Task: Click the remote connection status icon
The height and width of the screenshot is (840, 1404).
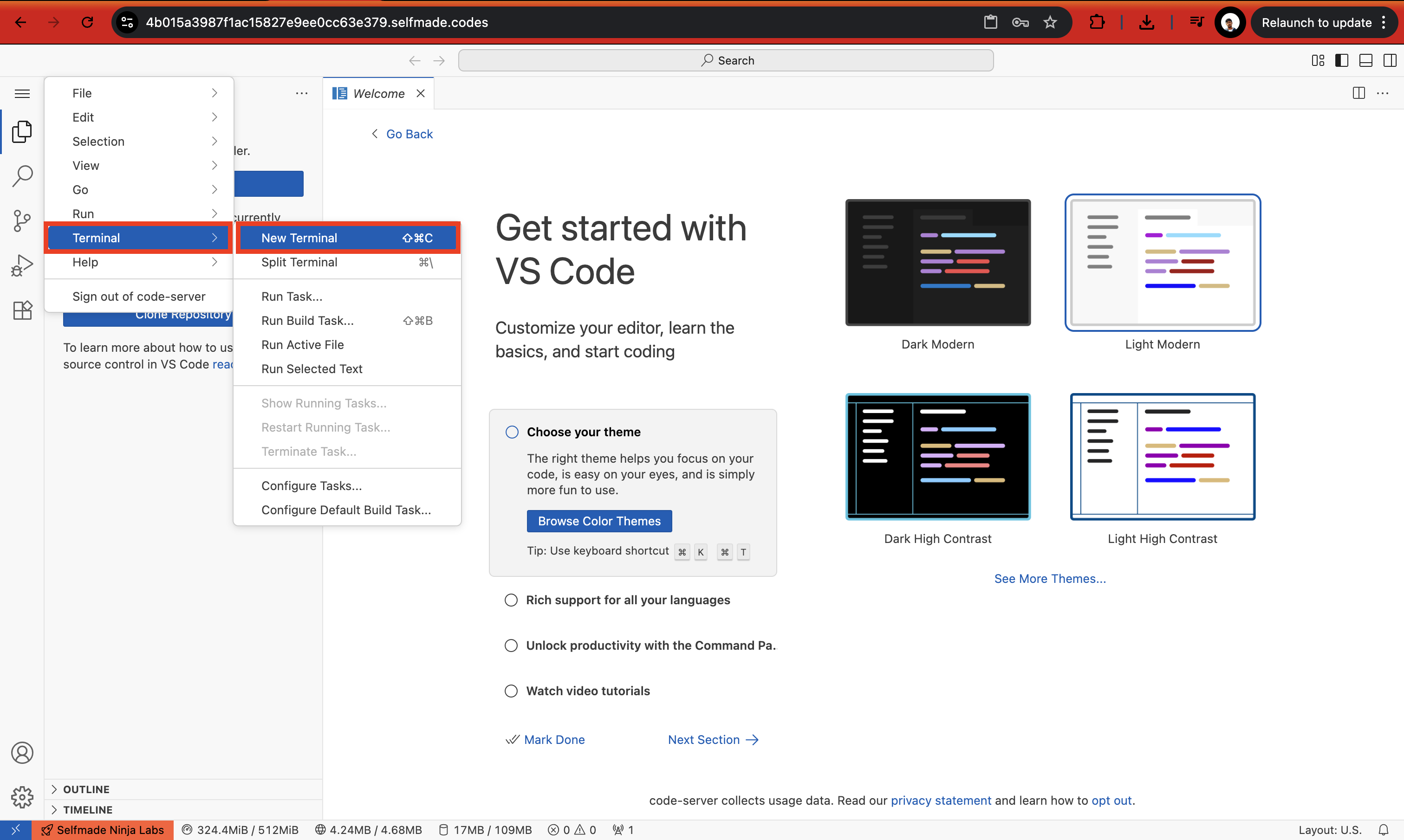Action: pyautogui.click(x=15, y=830)
